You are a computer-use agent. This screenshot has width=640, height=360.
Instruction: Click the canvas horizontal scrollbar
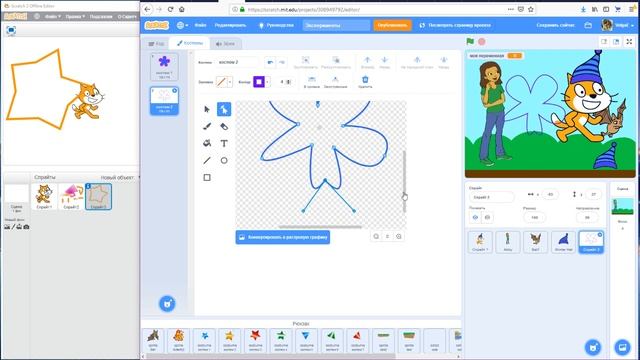coord(320,227)
